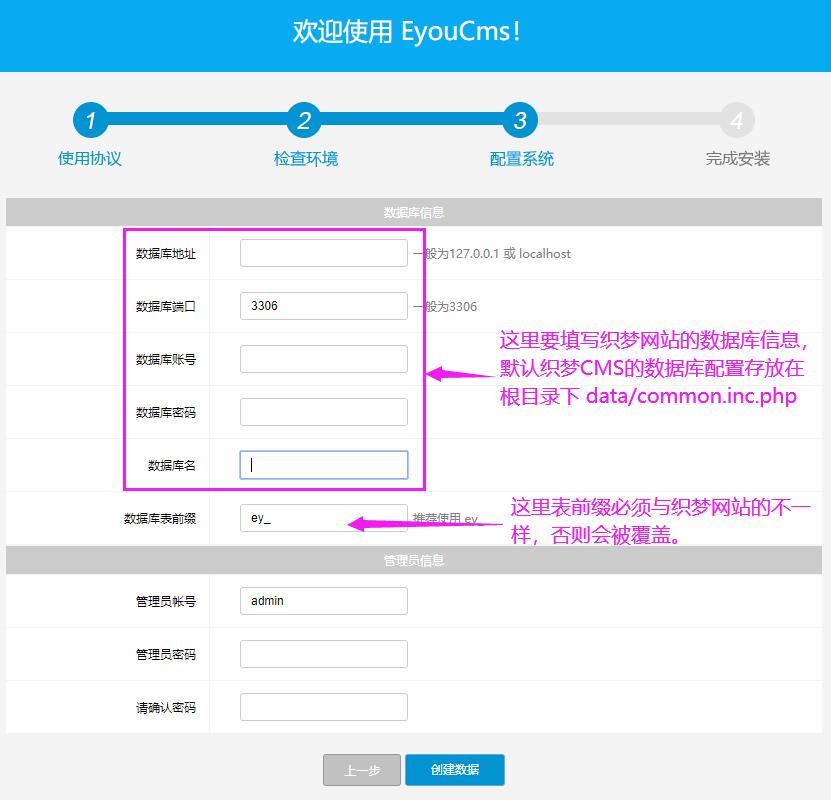Focus the 管理员密码 input field
This screenshot has height=800, width=831.
(322, 653)
